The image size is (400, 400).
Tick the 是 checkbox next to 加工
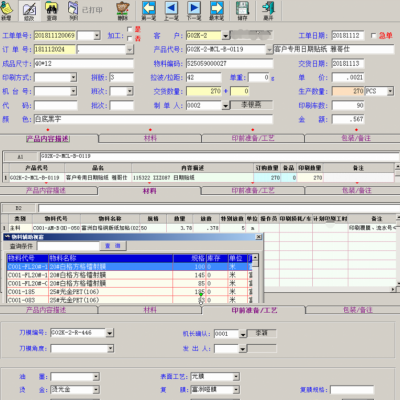tap(130, 29)
